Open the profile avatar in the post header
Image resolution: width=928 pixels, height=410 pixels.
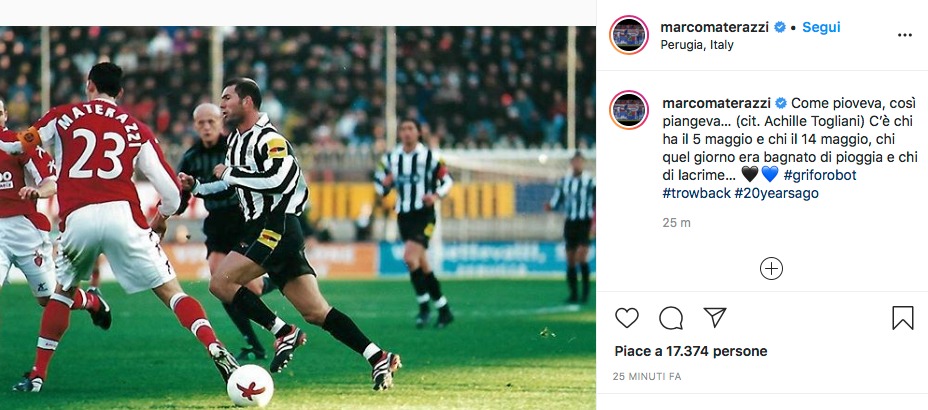click(630, 35)
